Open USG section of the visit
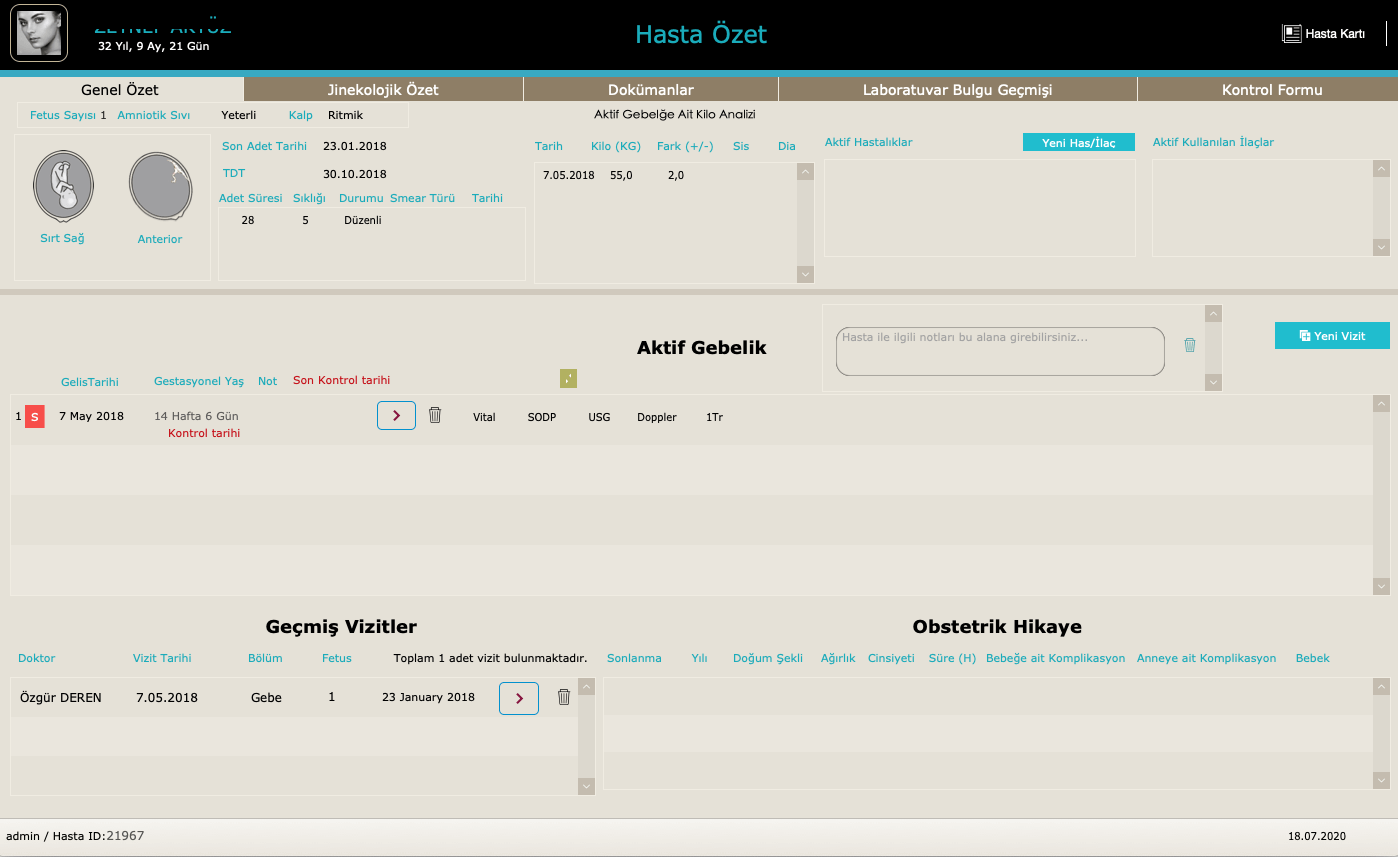The image size is (1398, 857). click(599, 417)
